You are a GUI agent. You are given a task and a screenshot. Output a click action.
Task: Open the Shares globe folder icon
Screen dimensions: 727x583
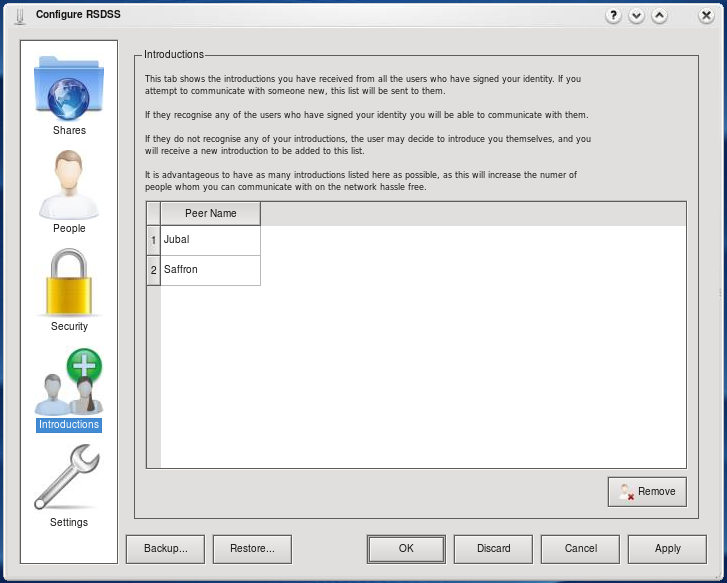(x=69, y=88)
